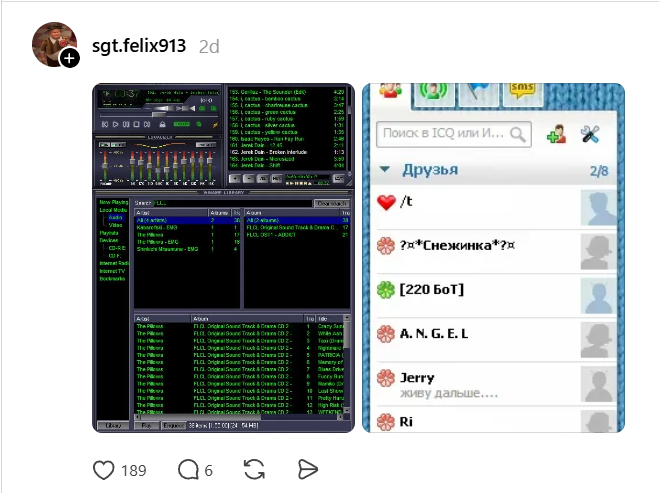Click Winamp stop button
This screenshot has height=493, width=659.
(136, 124)
